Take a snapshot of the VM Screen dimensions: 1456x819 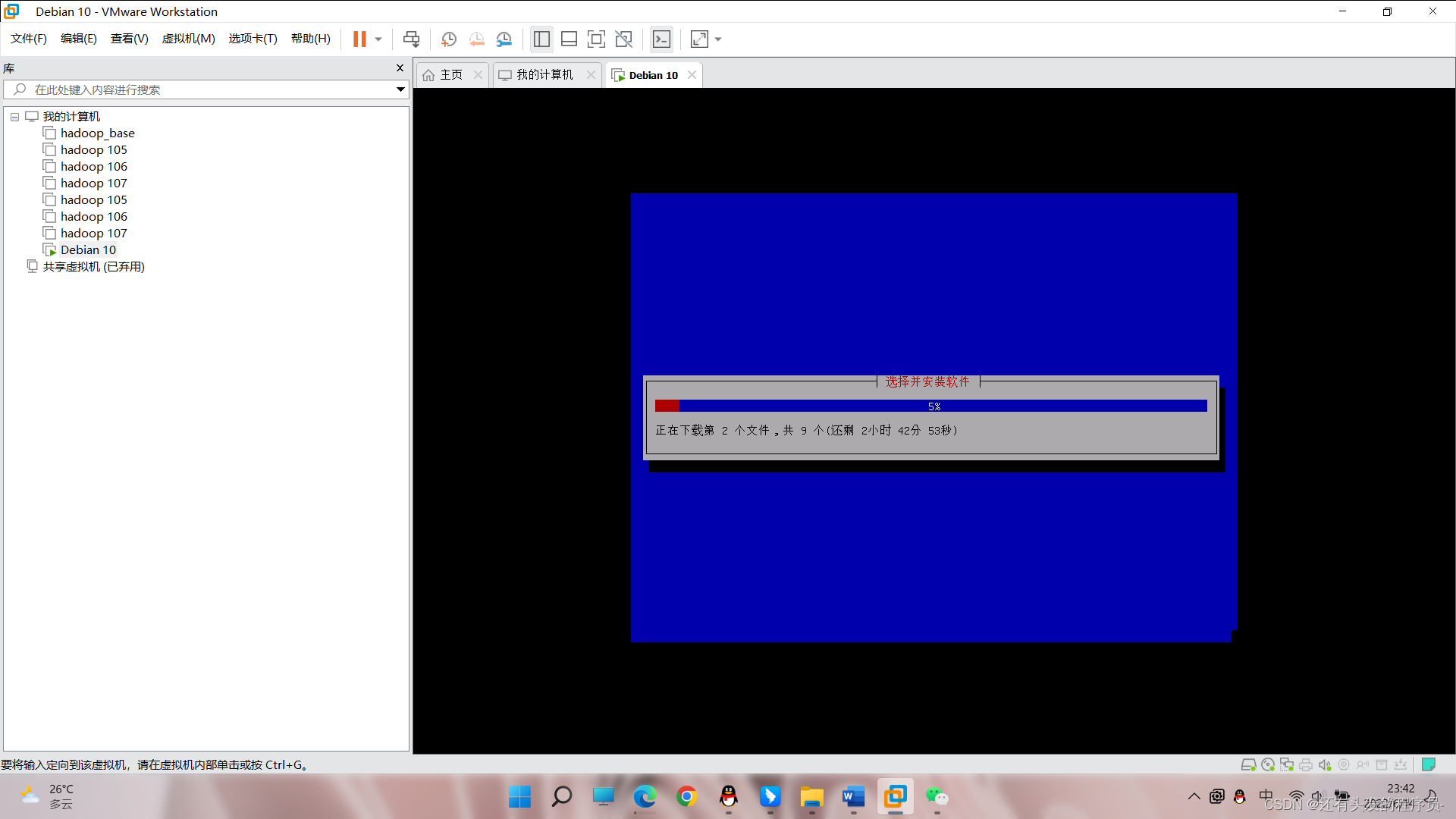click(x=449, y=39)
